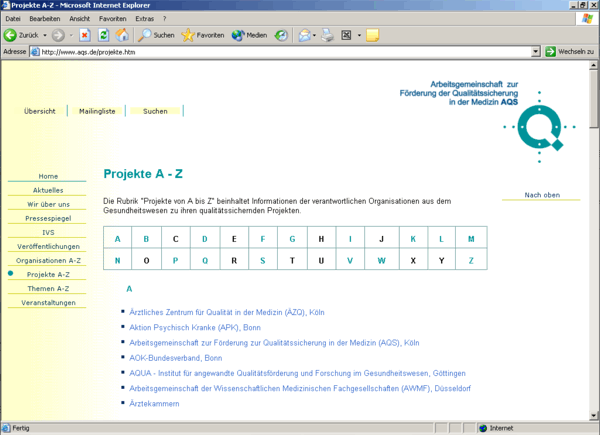Open Pressespiegel navigation link

click(x=48, y=218)
